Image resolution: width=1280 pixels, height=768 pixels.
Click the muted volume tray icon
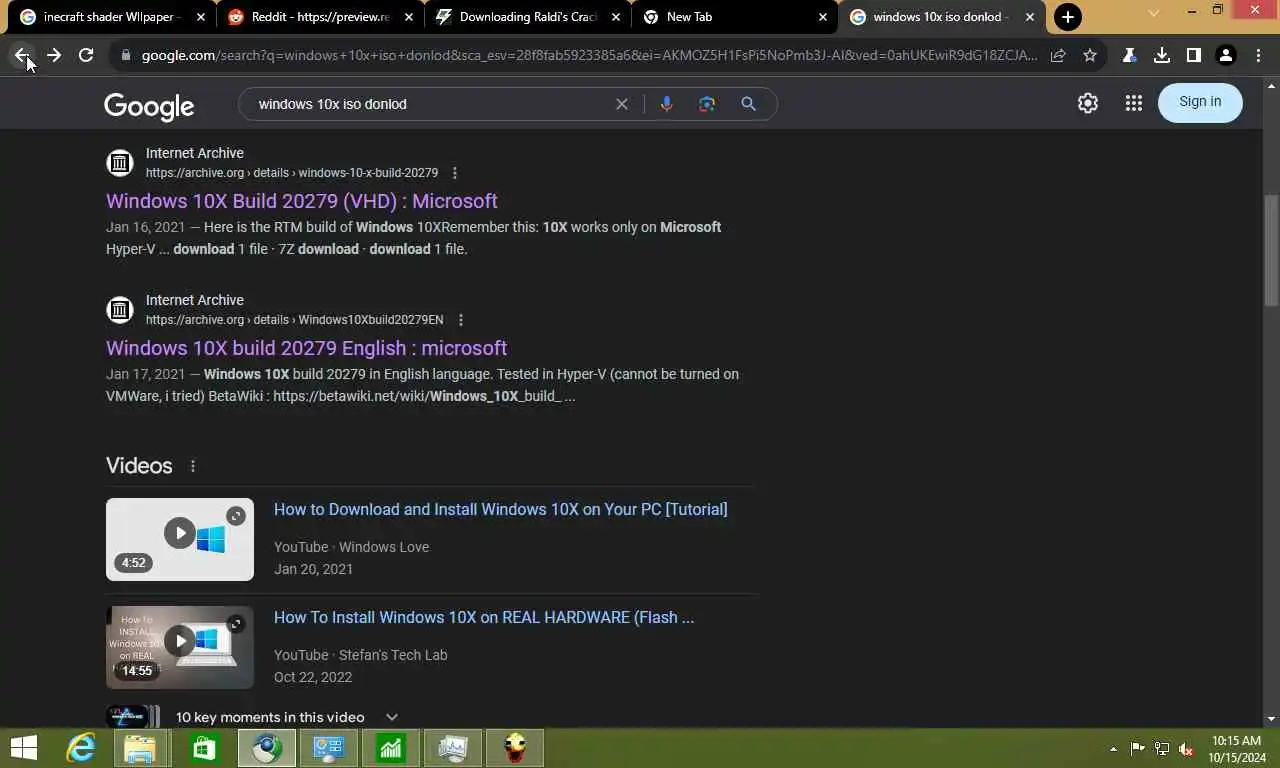[1186, 749]
